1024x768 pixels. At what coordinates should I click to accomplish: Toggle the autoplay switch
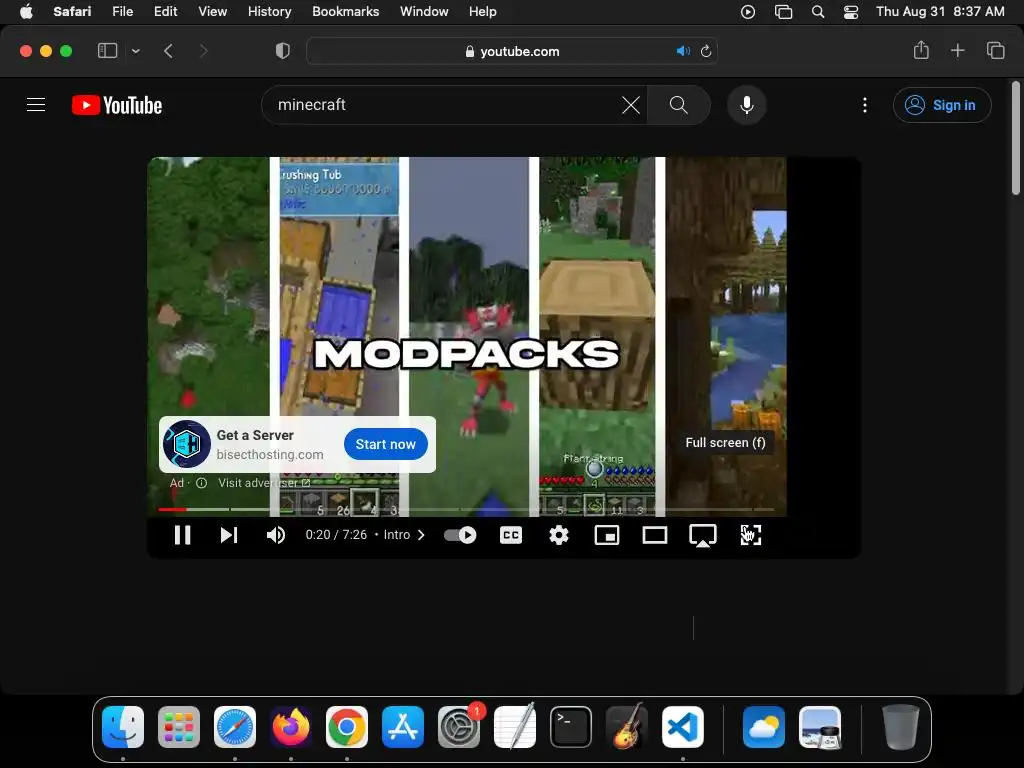click(x=460, y=535)
